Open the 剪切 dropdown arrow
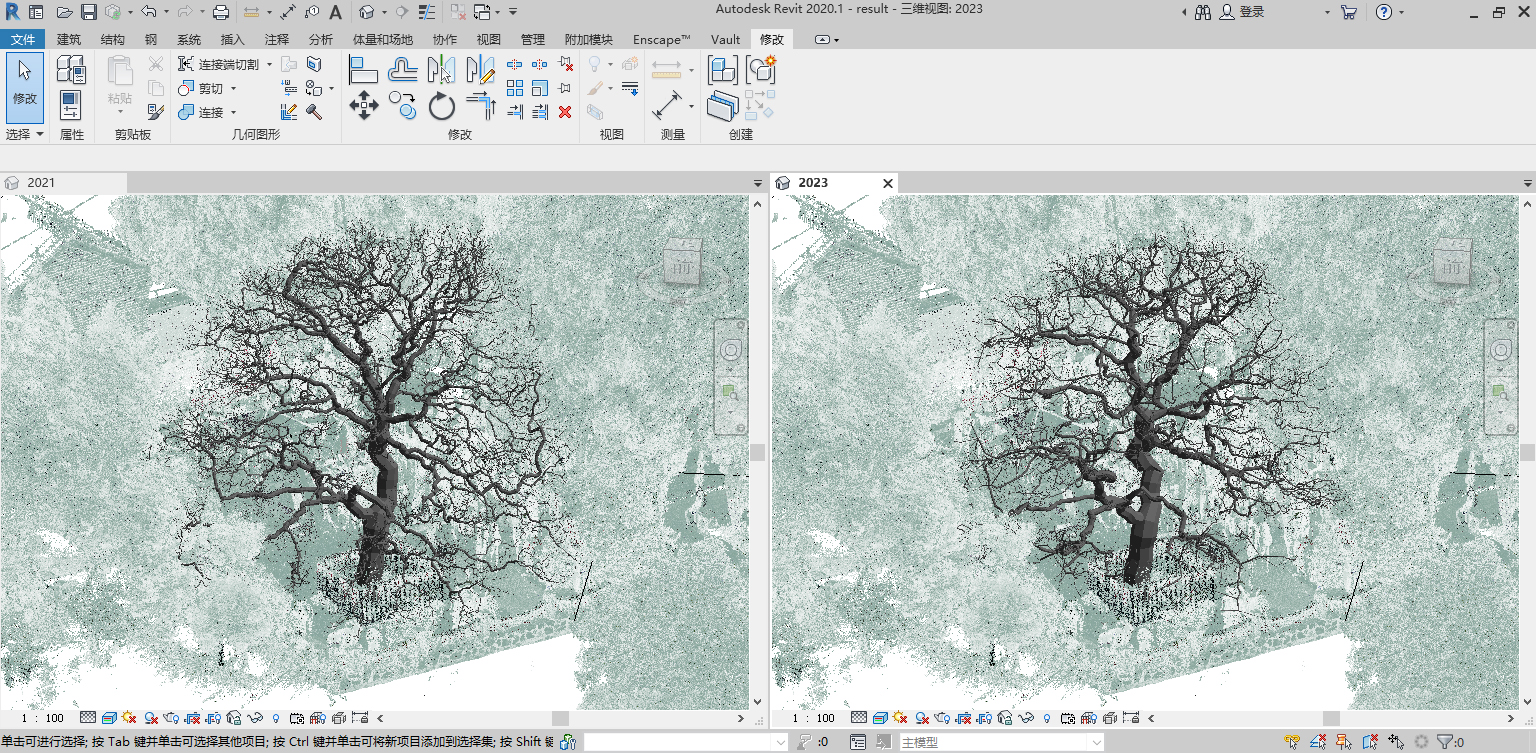Viewport: 1536px width, 753px height. [x=233, y=89]
